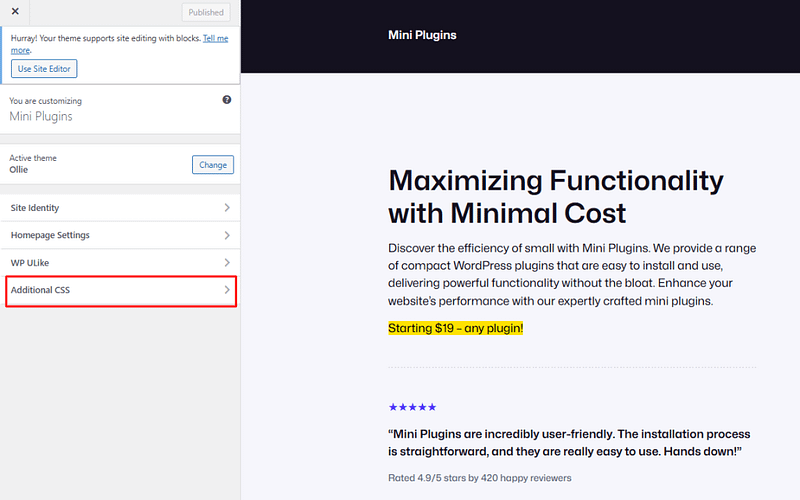Click the Mini Plugins testimonial quote text
This screenshot has width=800, height=500.
tap(569, 443)
